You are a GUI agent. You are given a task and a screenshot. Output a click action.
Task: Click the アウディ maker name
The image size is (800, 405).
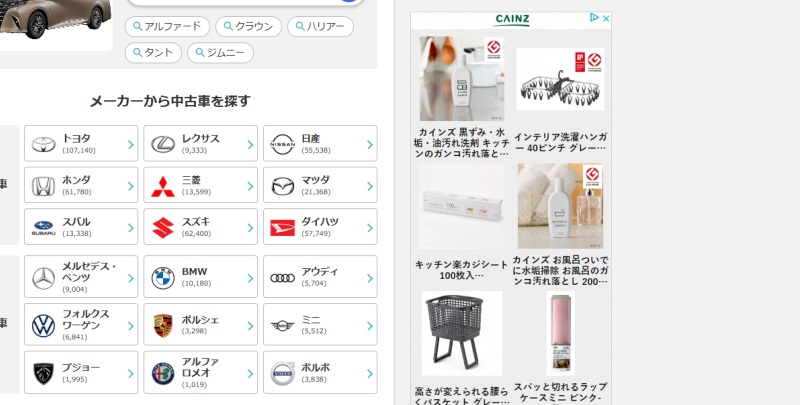pyautogui.click(x=319, y=272)
